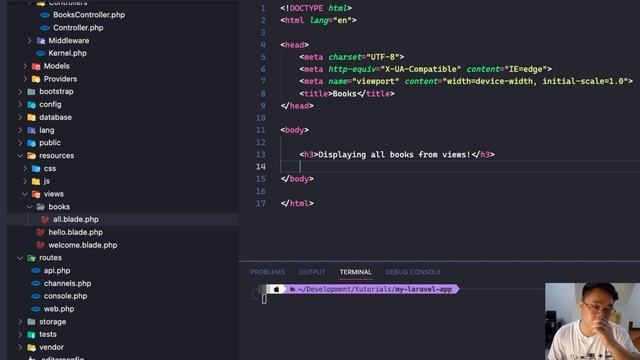Screen dimensions: 640x360
Task: Click the meta charset line text
Action: (x=351, y=57)
